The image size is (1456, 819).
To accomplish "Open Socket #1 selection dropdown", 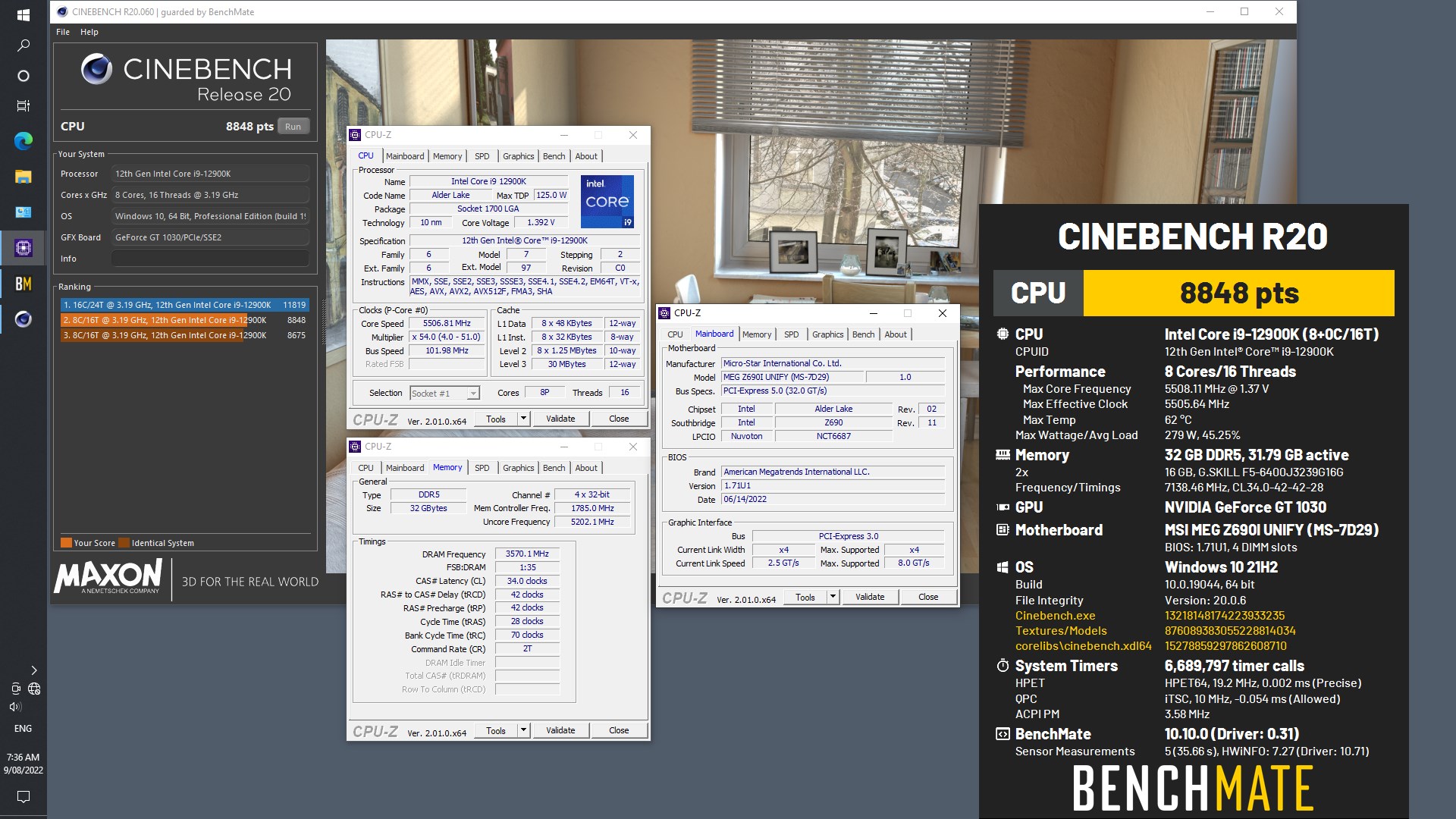I will [444, 393].
